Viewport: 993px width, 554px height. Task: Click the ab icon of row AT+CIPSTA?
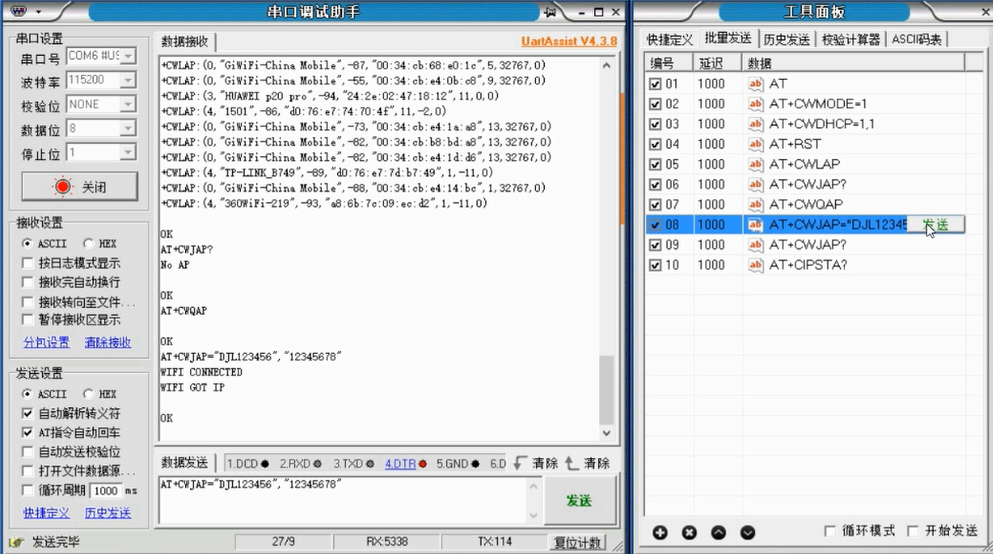coord(755,265)
